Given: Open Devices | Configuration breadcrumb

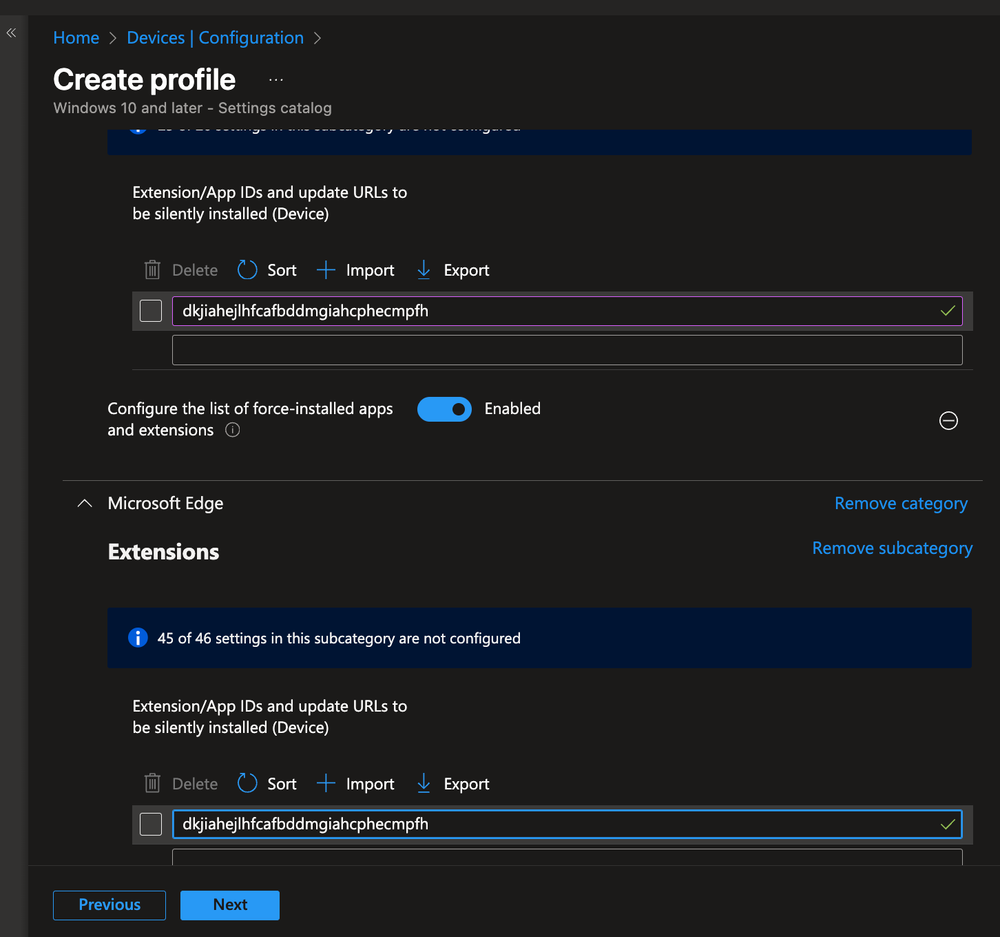Looking at the screenshot, I should (x=215, y=38).
